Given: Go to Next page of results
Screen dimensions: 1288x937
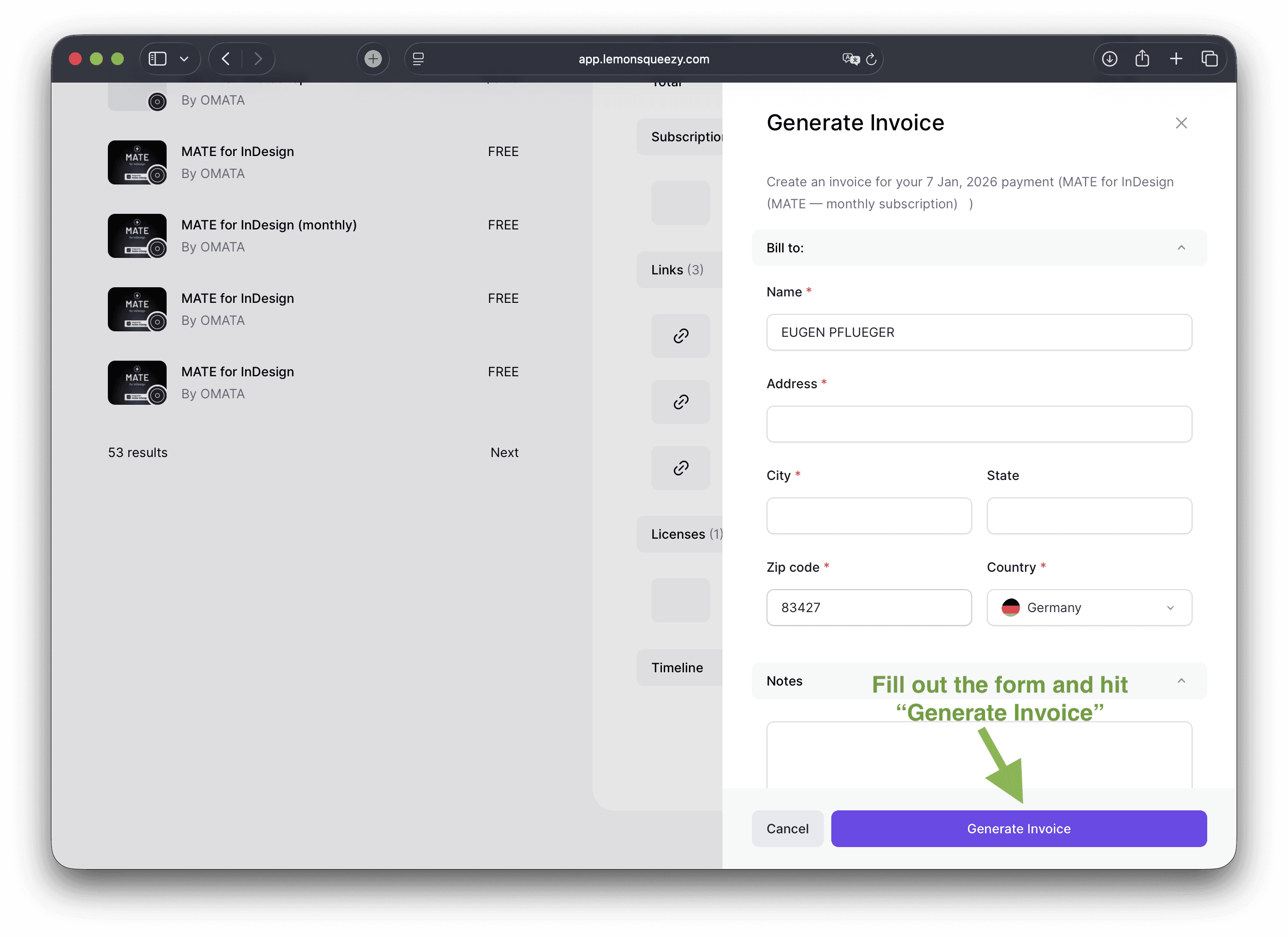Looking at the screenshot, I should tap(504, 452).
